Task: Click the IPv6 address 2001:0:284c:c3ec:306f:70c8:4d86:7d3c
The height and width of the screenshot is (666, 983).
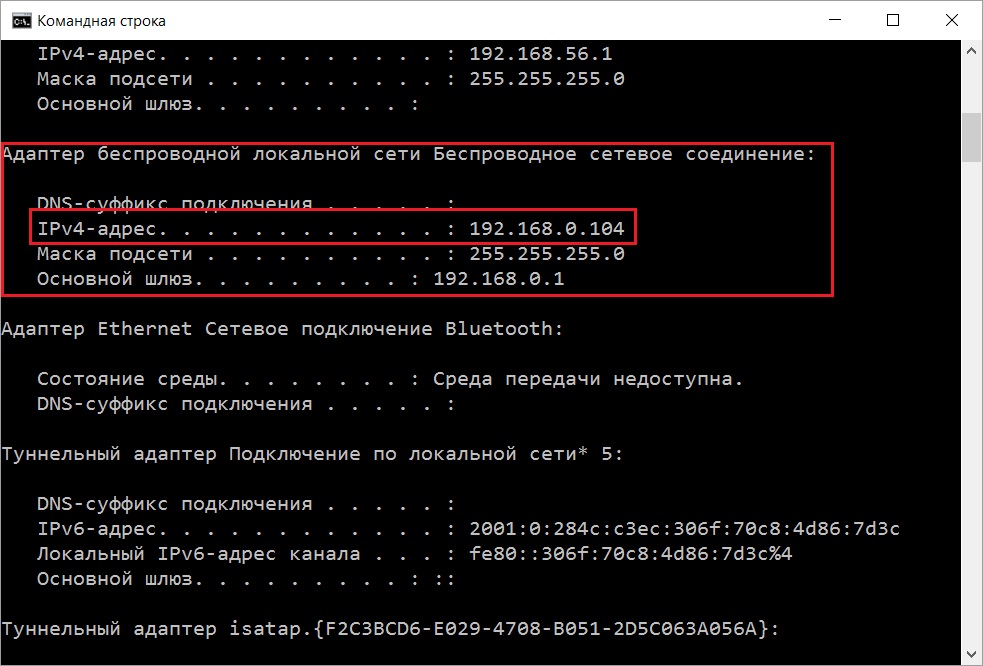Action: click(x=685, y=529)
